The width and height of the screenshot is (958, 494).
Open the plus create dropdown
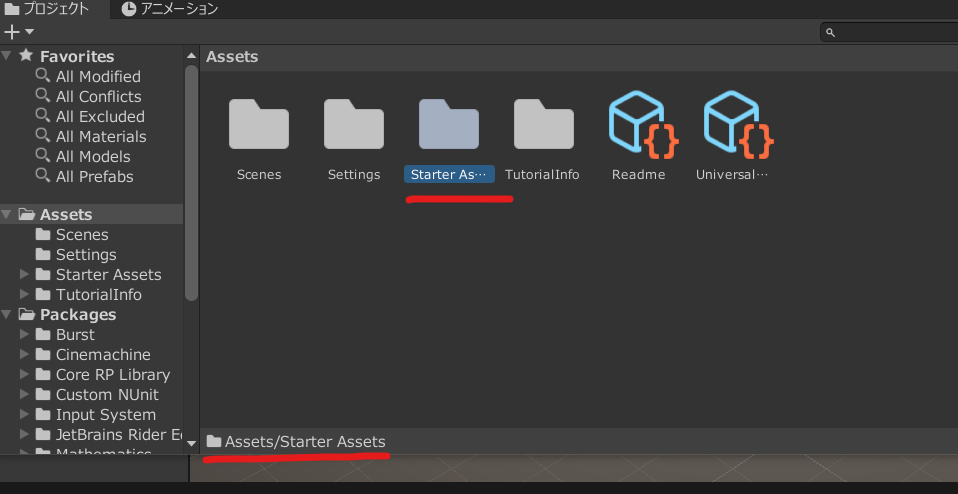click(19, 32)
